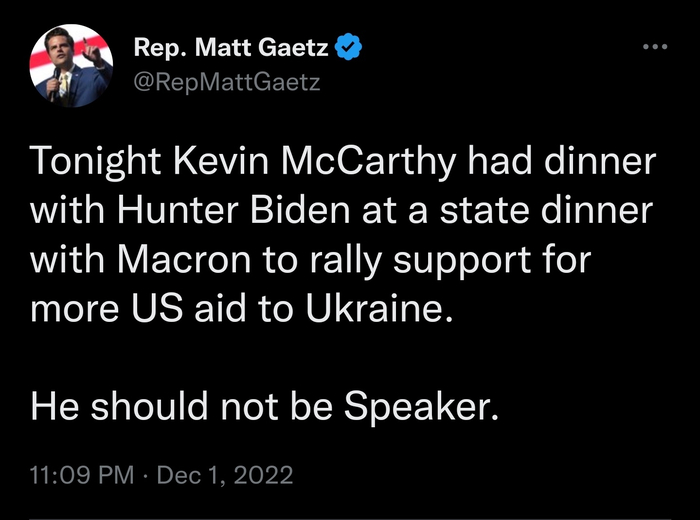700x520 pixels.
Task: Click the blue verified checkmark badge
Action: 349,47
